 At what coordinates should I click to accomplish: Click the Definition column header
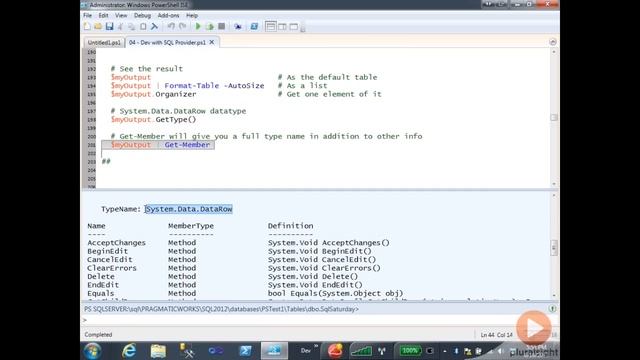[x=291, y=226]
